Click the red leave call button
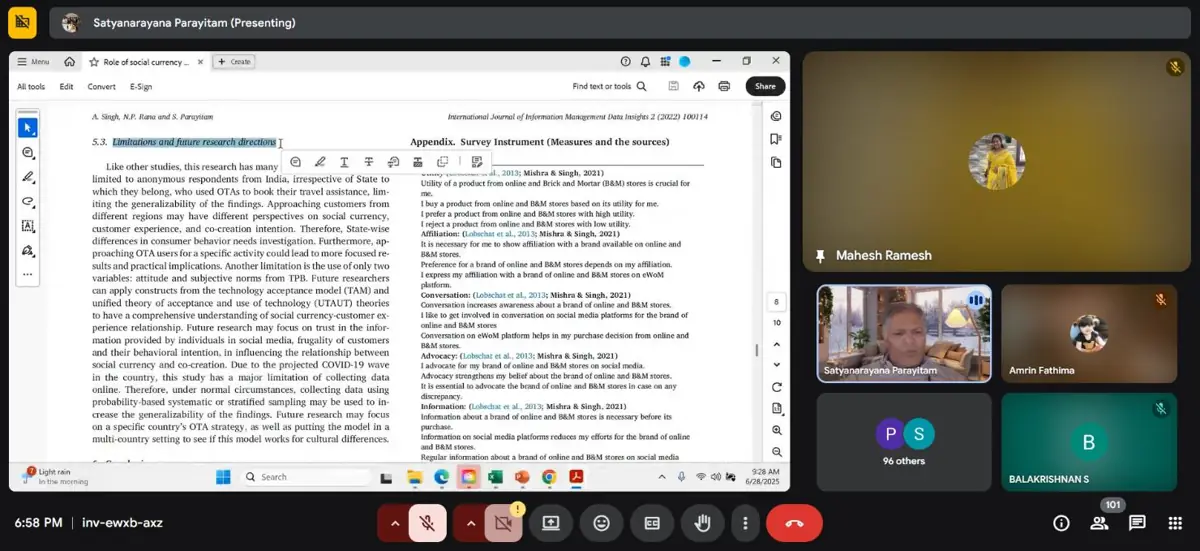This screenshot has width=1200, height=551. pyautogui.click(x=794, y=522)
